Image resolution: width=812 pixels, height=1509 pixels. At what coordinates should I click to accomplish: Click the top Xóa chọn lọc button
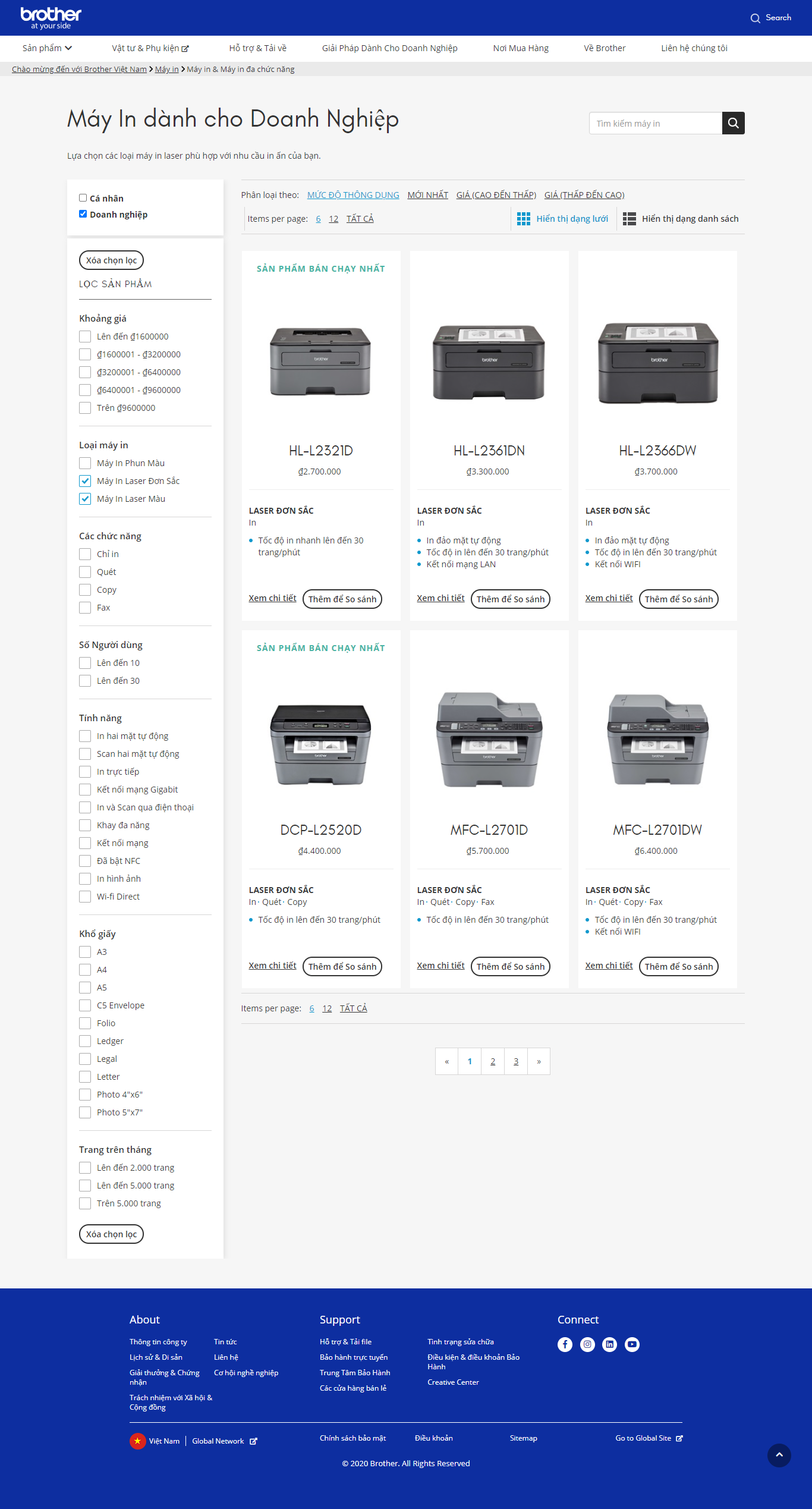point(111,260)
